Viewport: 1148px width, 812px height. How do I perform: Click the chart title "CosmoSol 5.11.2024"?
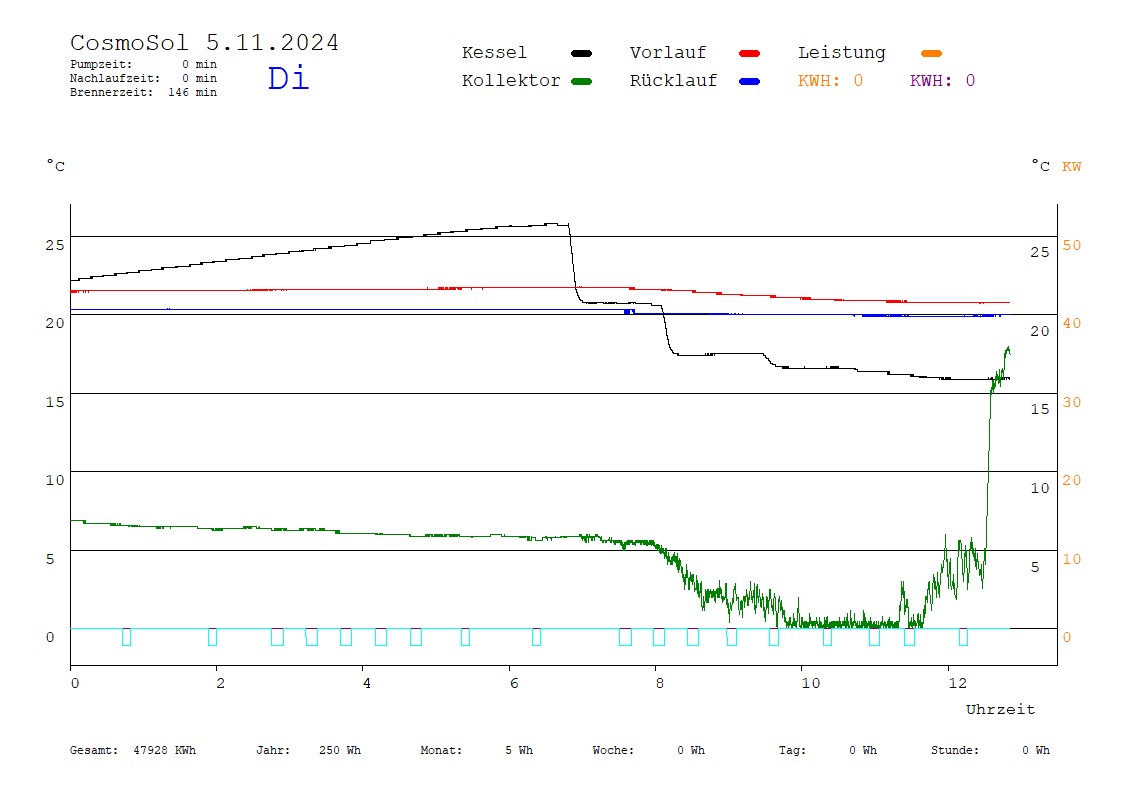point(204,42)
